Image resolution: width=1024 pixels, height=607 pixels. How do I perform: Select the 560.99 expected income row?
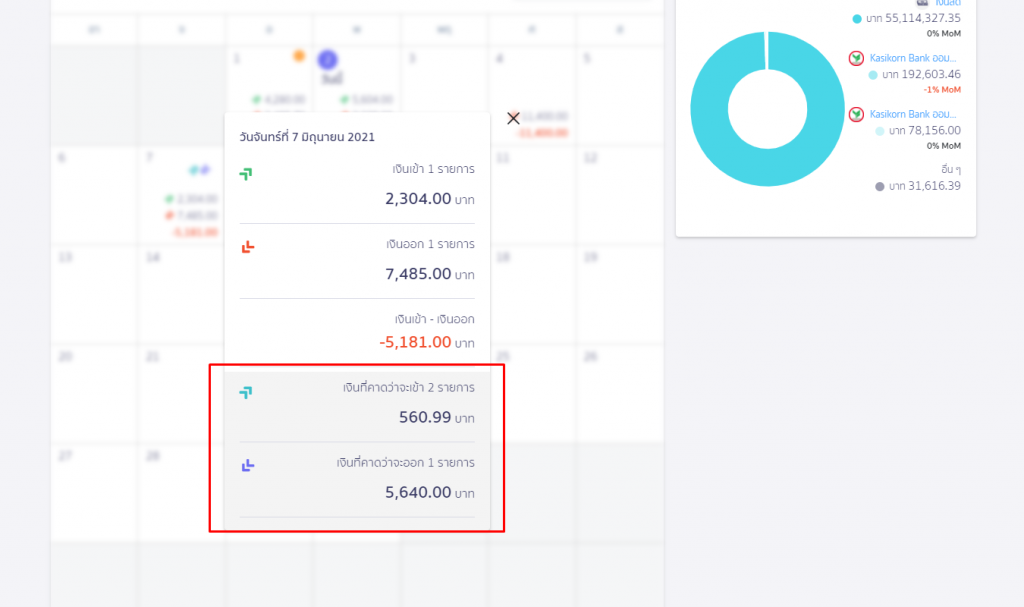click(357, 404)
